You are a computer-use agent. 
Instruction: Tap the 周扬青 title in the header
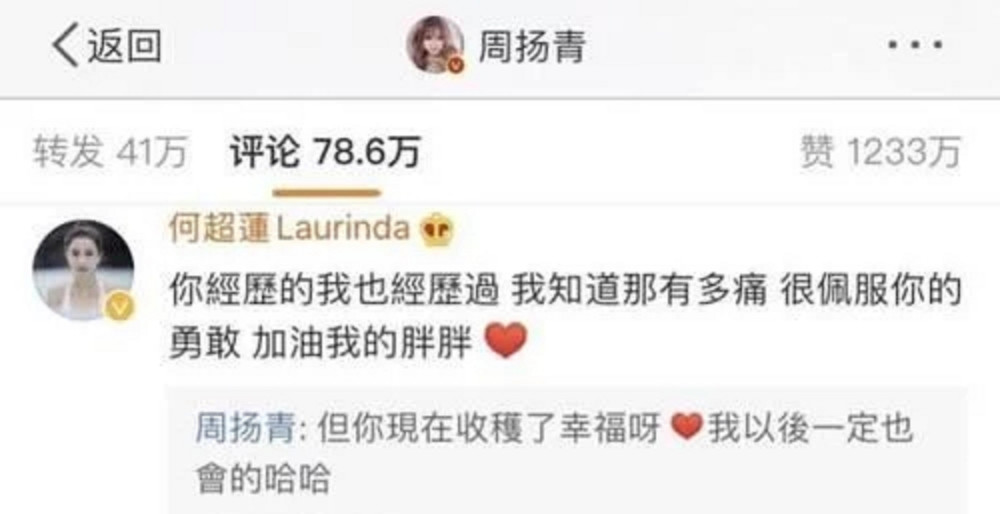532,46
